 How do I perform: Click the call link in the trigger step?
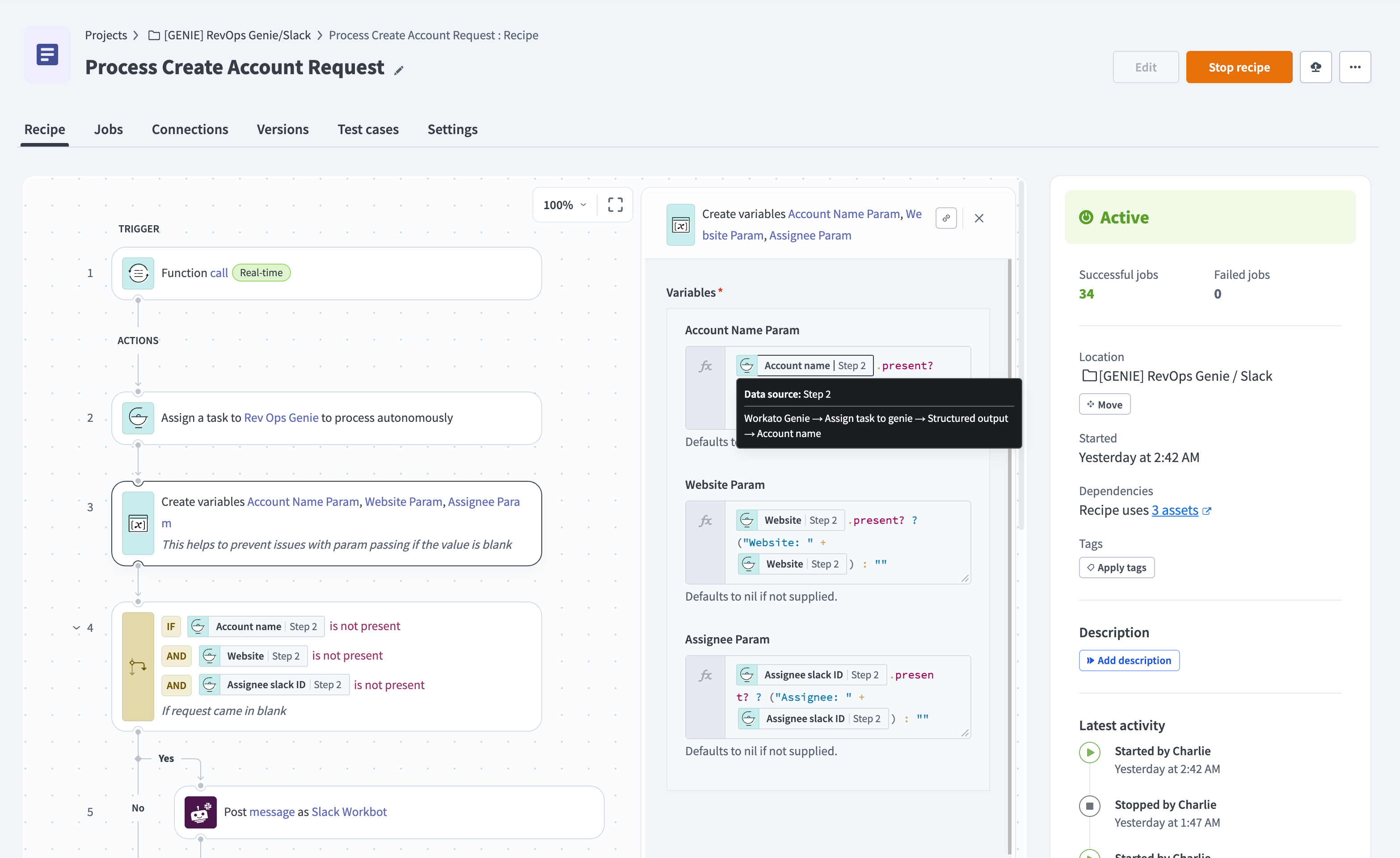pos(219,273)
